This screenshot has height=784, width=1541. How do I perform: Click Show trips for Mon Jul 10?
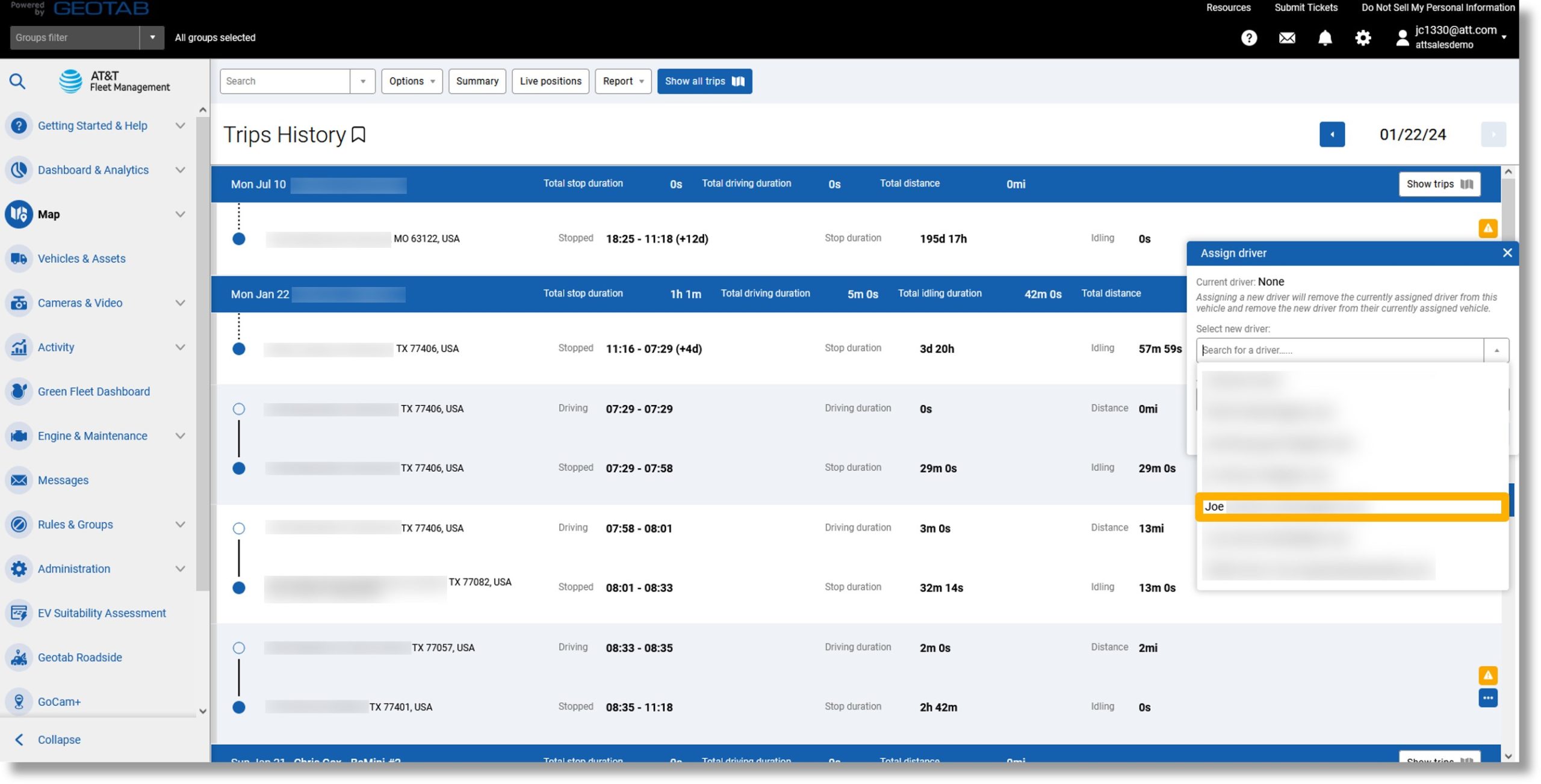pos(1440,184)
